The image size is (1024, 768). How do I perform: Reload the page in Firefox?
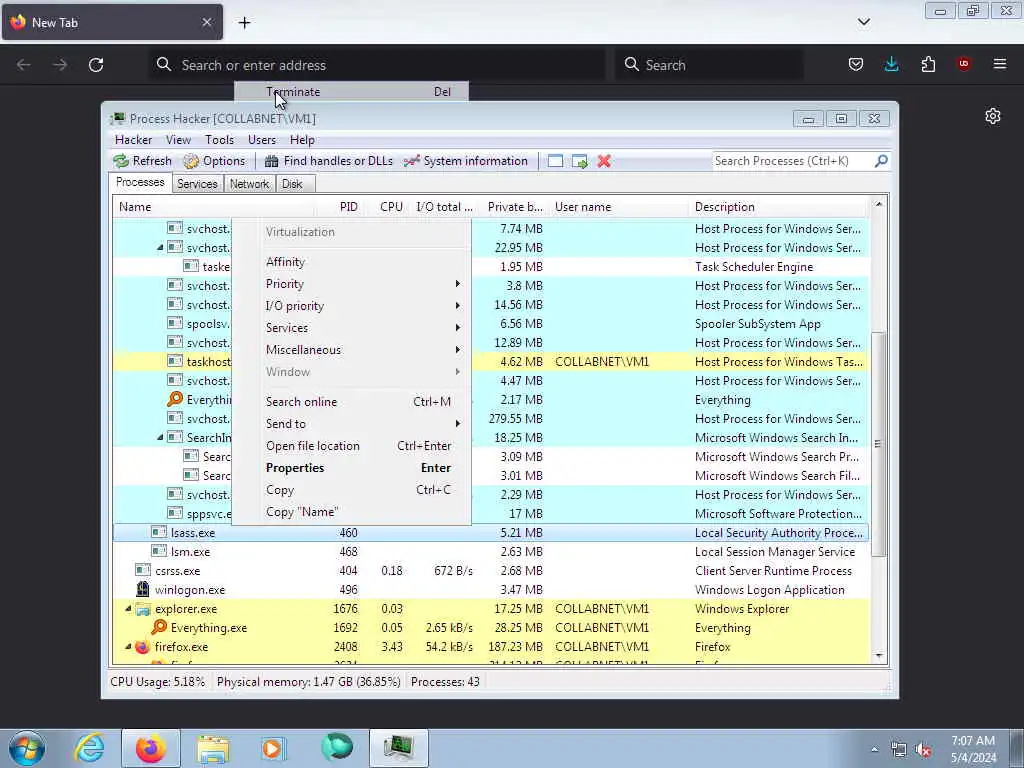click(x=96, y=65)
